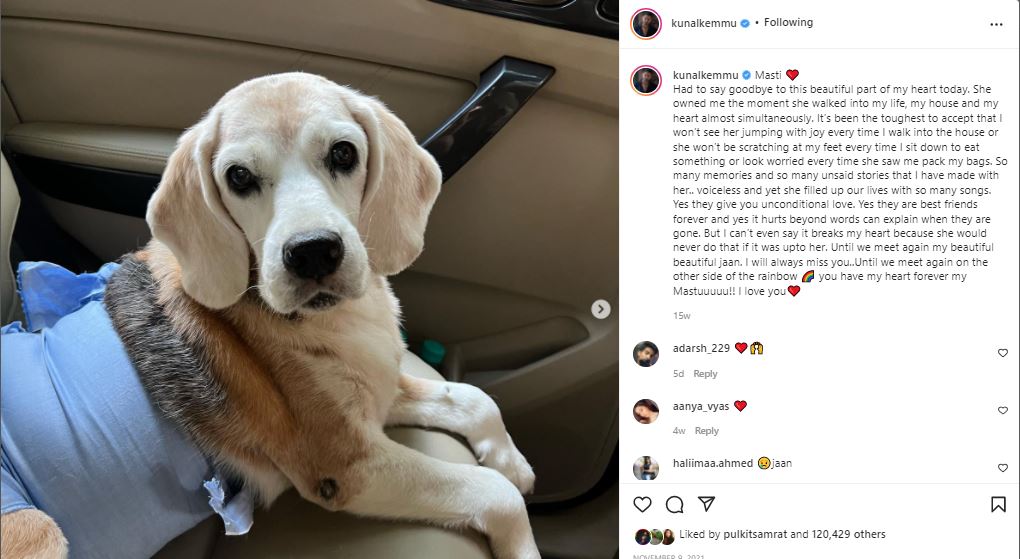Image resolution: width=1020 pixels, height=559 pixels.
Task: Open the kunalkemmu username in the post header
Action: 702,22
